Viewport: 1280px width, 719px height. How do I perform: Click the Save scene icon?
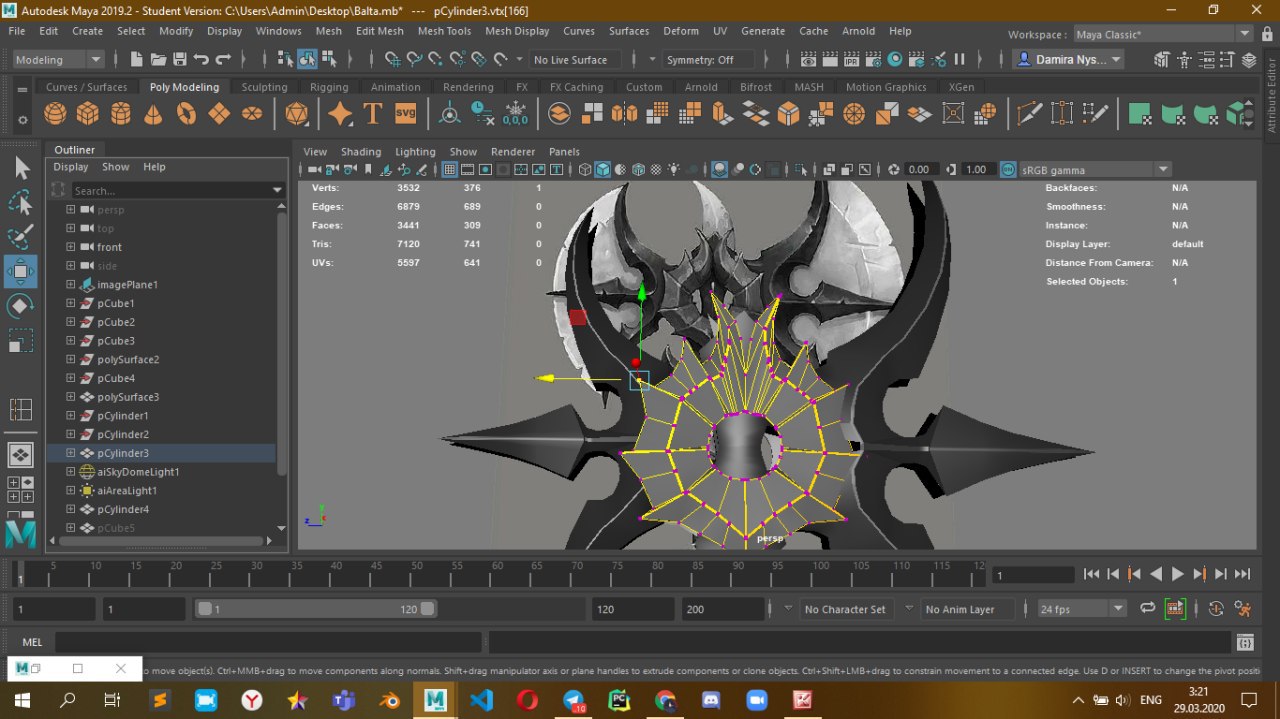180,60
